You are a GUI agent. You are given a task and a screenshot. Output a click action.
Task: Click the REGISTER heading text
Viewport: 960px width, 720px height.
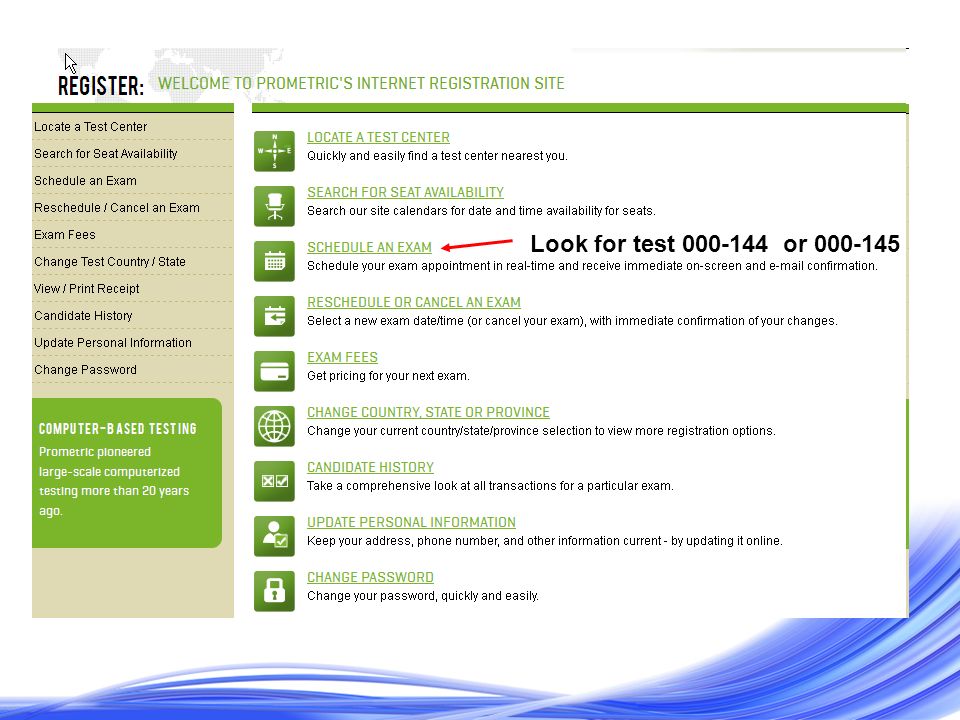coord(101,86)
